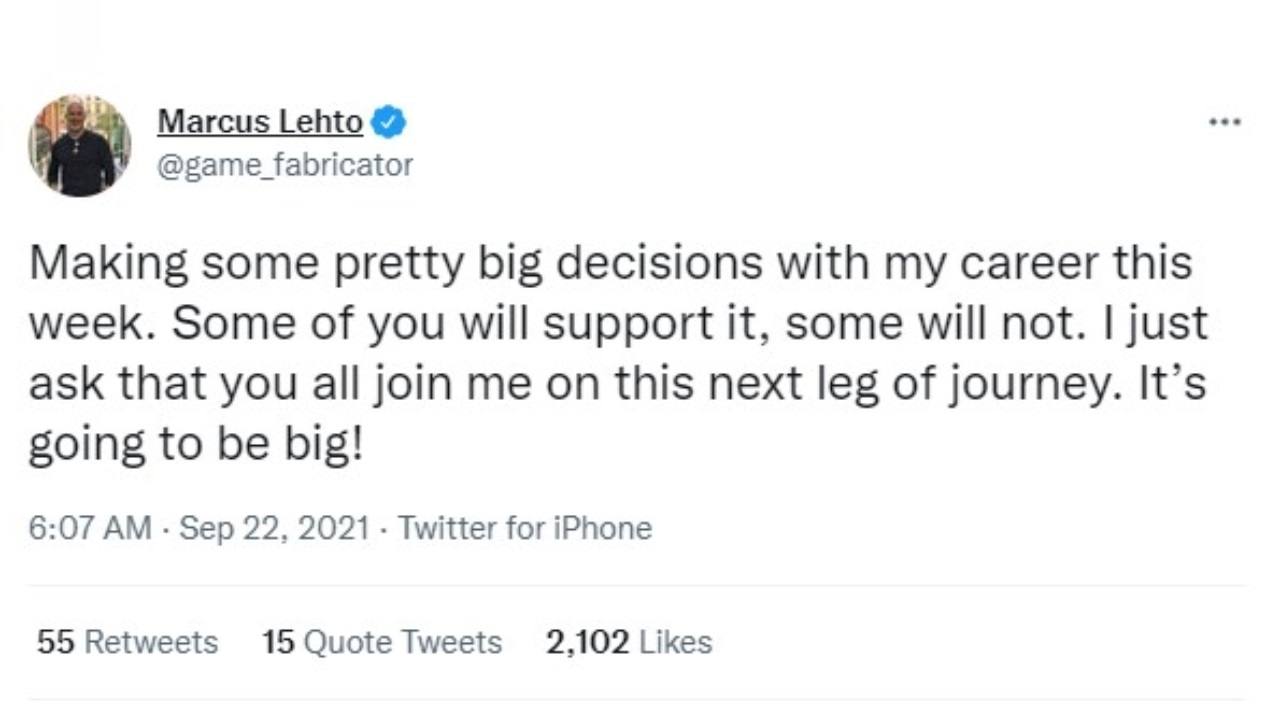Click the tweet line starting 'ask that you'
1280x720 pixels.
pyautogui.click(x=616, y=385)
